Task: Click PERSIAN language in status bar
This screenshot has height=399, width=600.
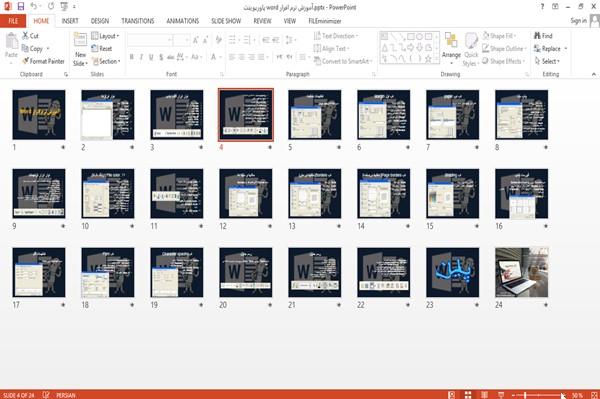Action: click(65, 395)
